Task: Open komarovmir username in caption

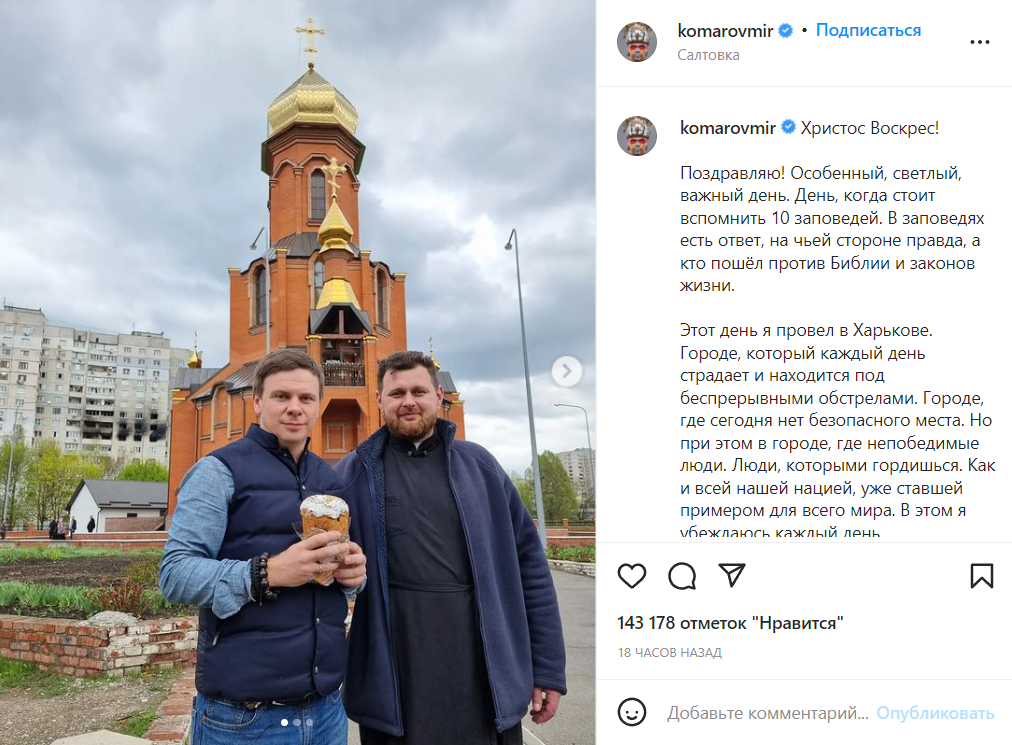Action: [x=728, y=128]
